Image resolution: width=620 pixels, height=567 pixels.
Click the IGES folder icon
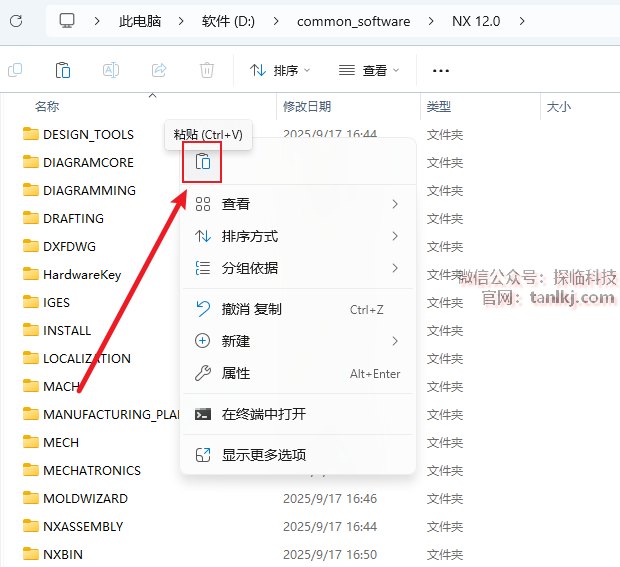click(31, 302)
